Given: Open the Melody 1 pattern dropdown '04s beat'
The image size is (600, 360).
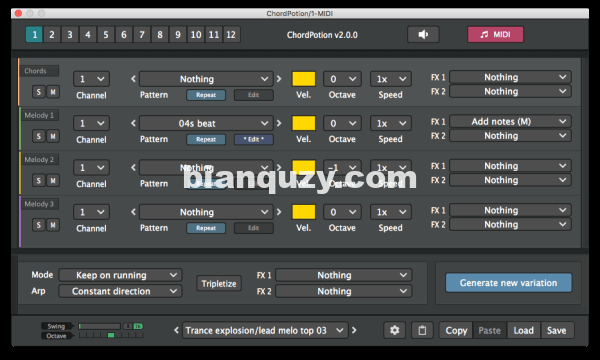Looking at the screenshot, I should coord(206,123).
